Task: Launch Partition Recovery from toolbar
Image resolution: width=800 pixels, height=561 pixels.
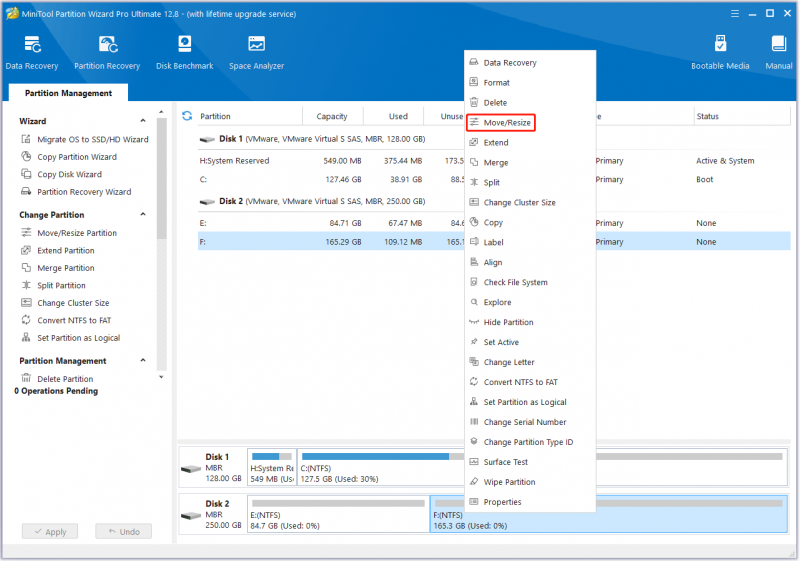Action: [107, 53]
